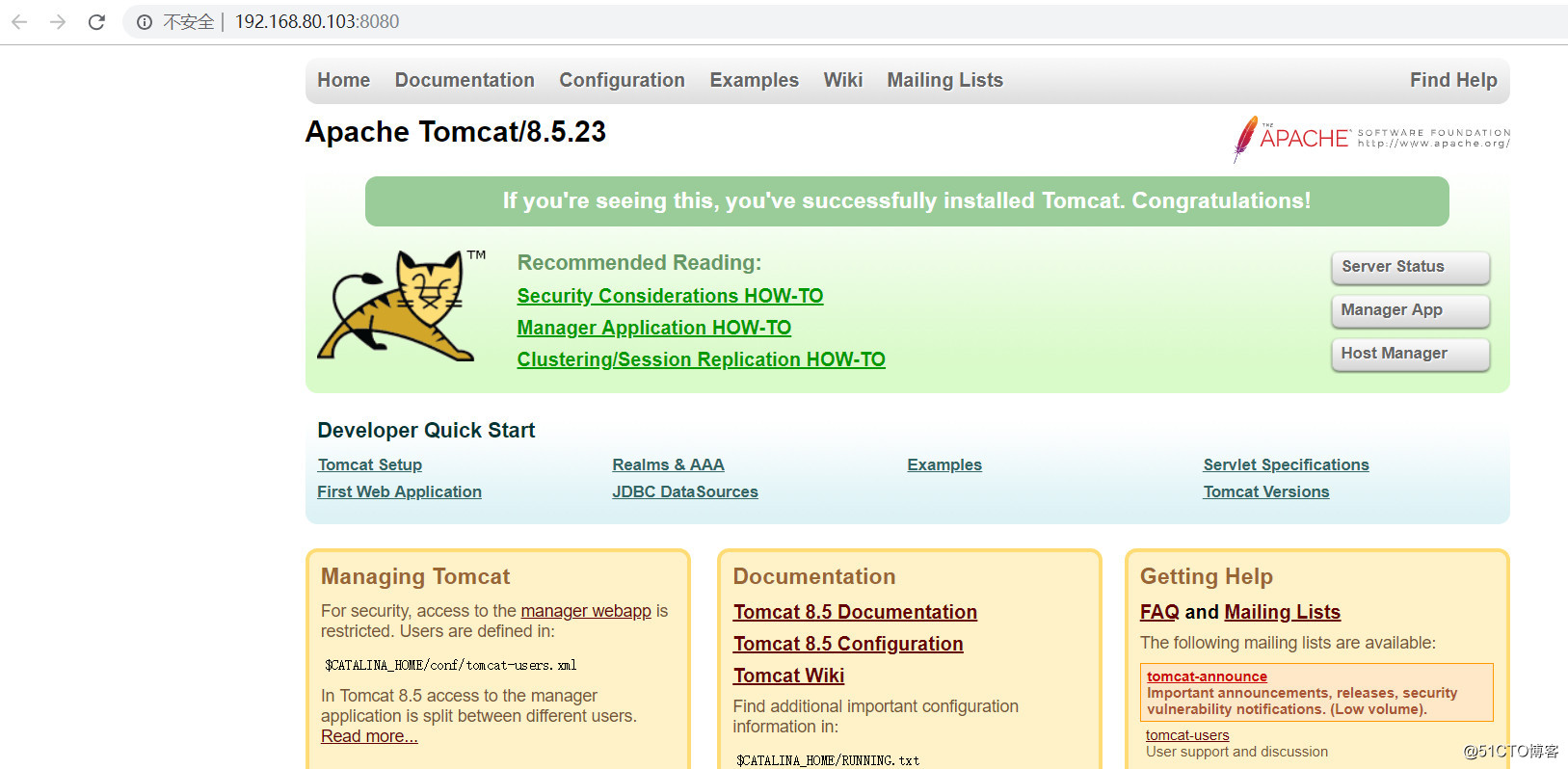Click the Apache Software Foundation logo
The width and height of the screenshot is (1568, 769).
1371,139
